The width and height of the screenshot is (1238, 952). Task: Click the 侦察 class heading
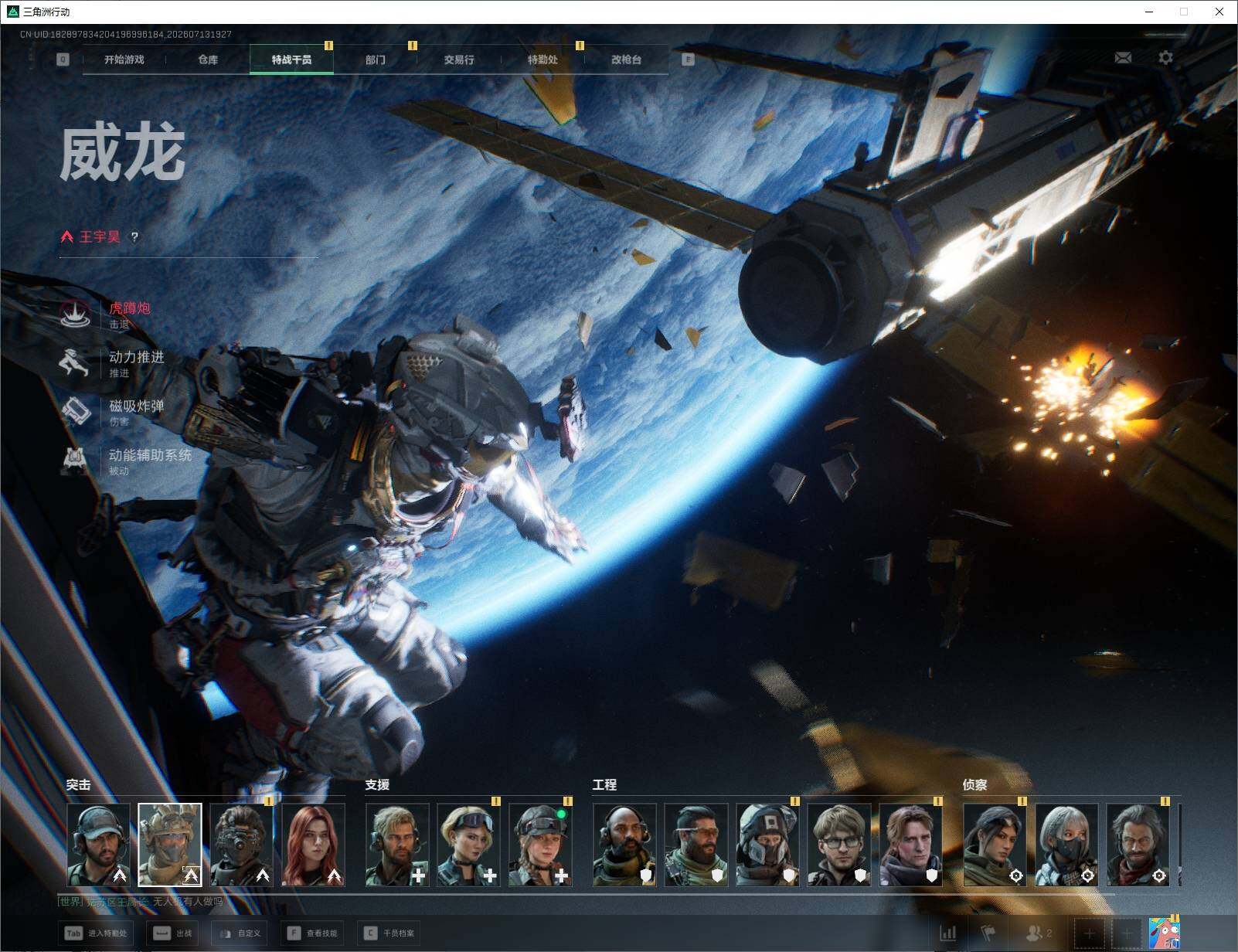tap(974, 784)
